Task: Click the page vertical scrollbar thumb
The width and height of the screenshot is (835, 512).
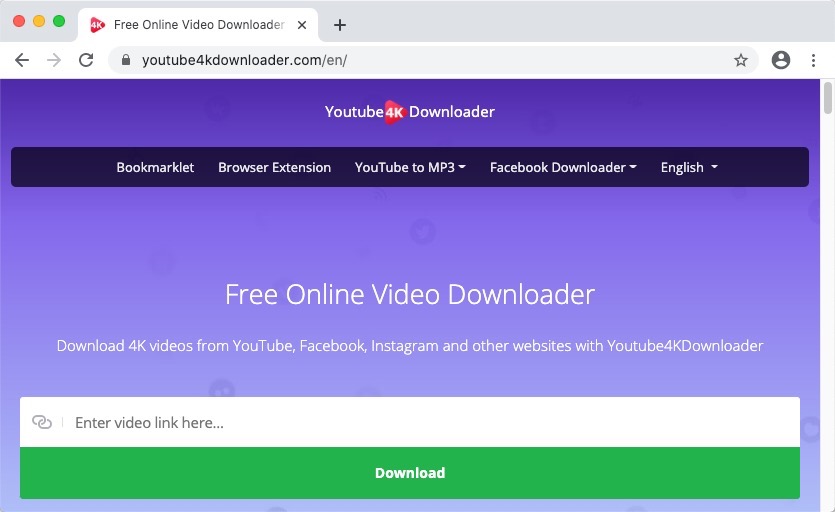Action: [x=828, y=98]
